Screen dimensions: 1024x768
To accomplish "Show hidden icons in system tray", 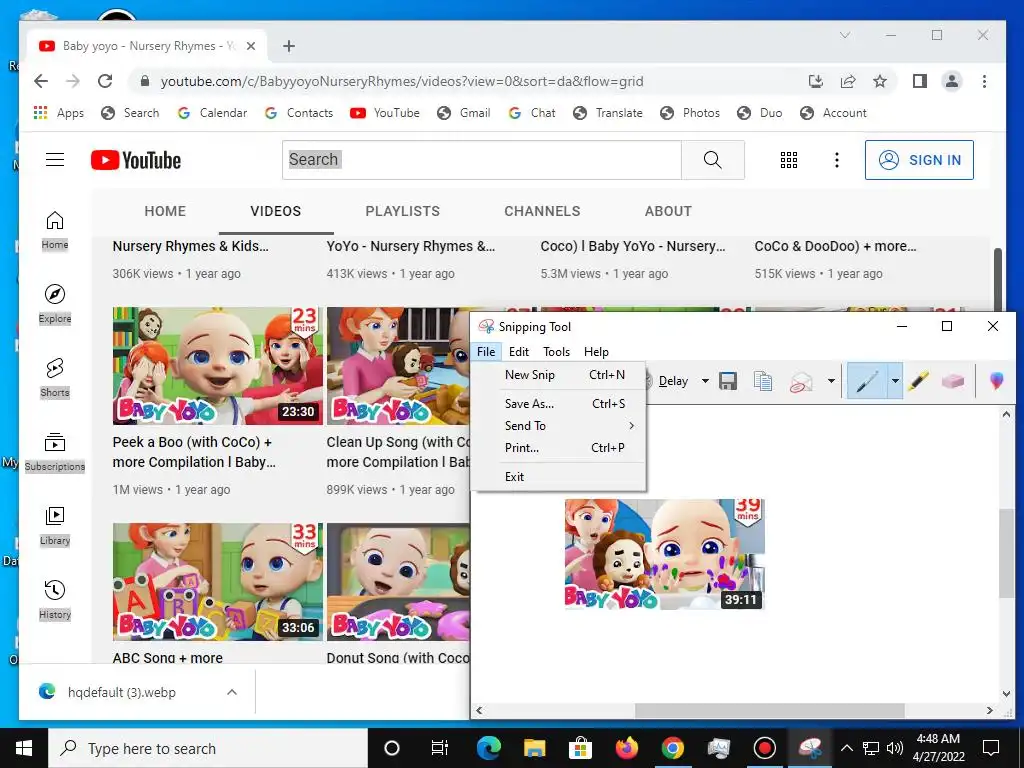I will tap(846, 748).
